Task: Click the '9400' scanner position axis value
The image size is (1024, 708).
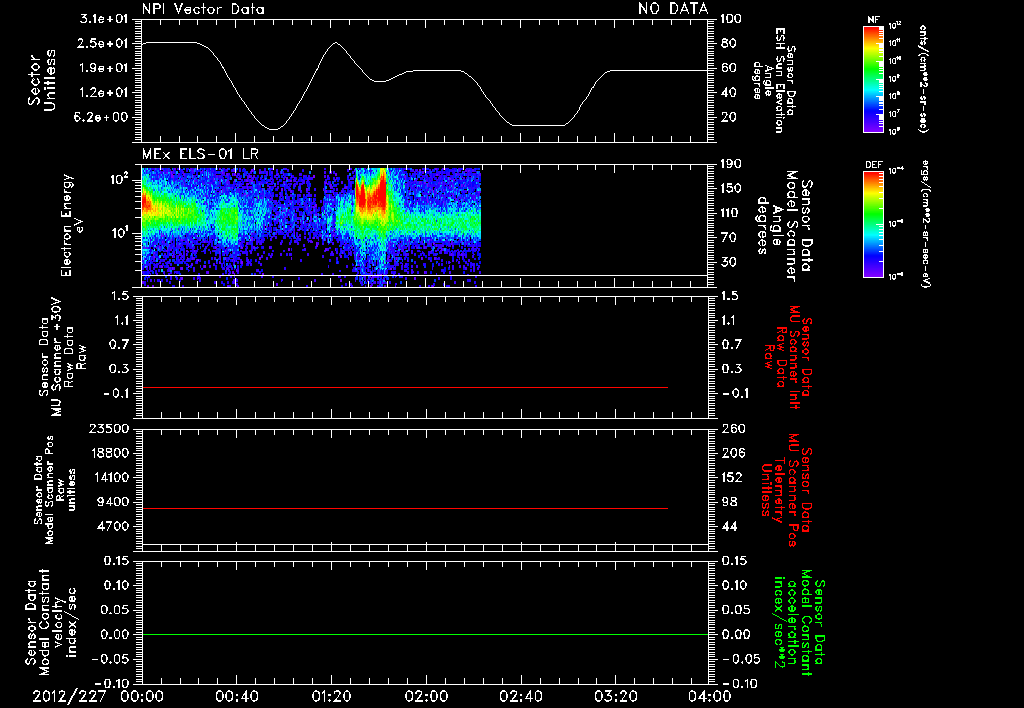Action: click(112, 502)
